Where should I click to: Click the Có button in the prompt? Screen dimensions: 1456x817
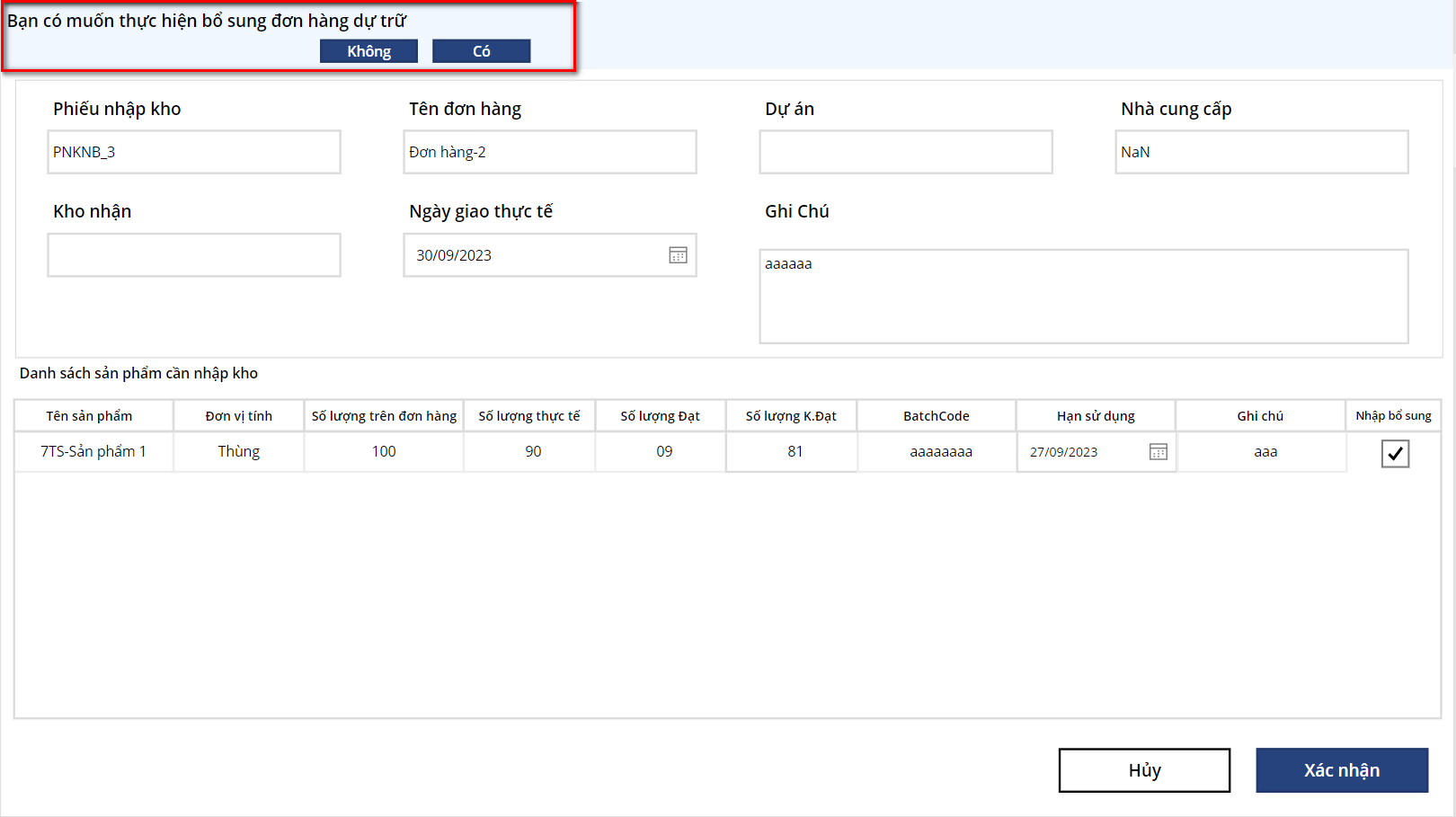click(481, 51)
